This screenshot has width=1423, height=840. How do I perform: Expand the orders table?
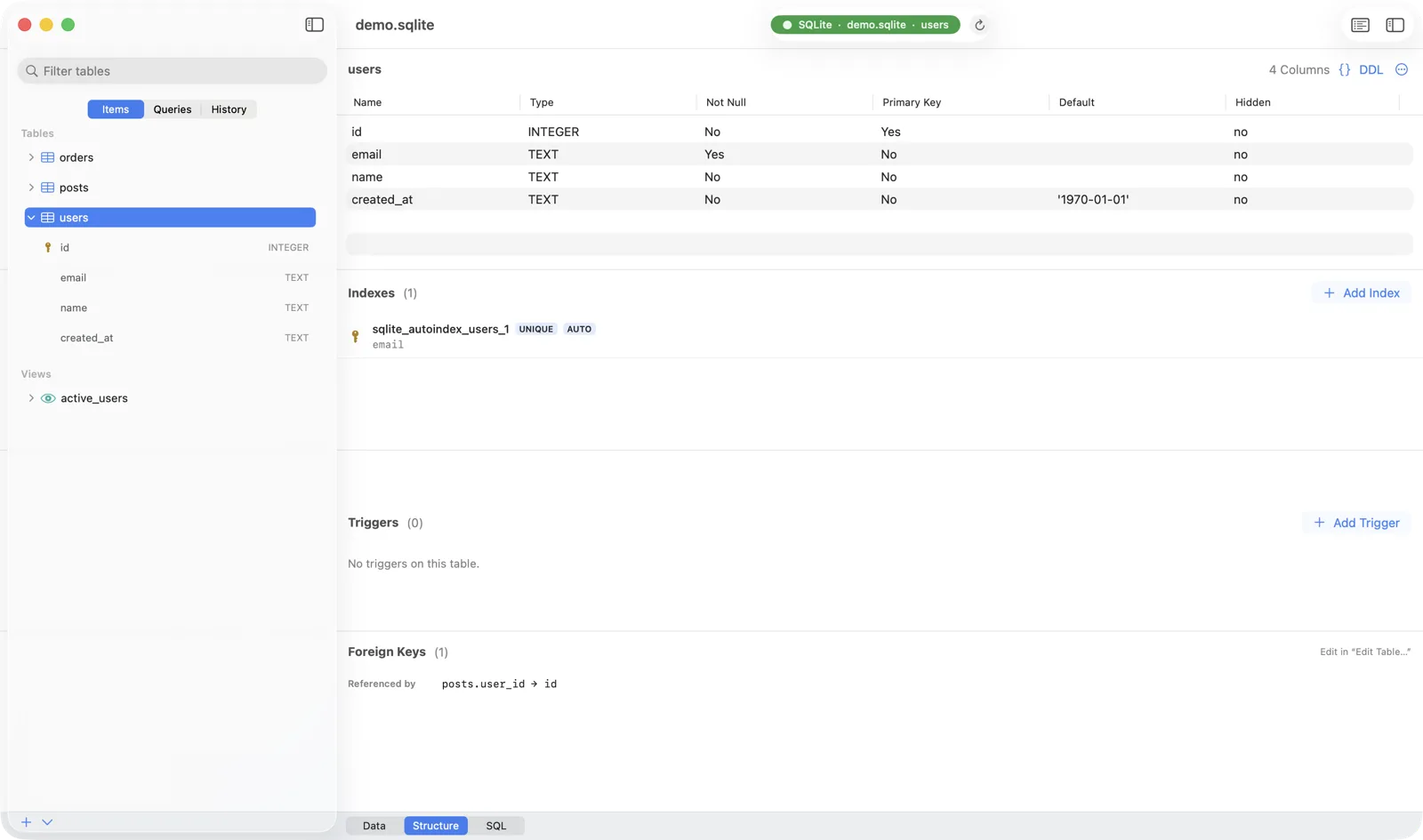(31, 157)
